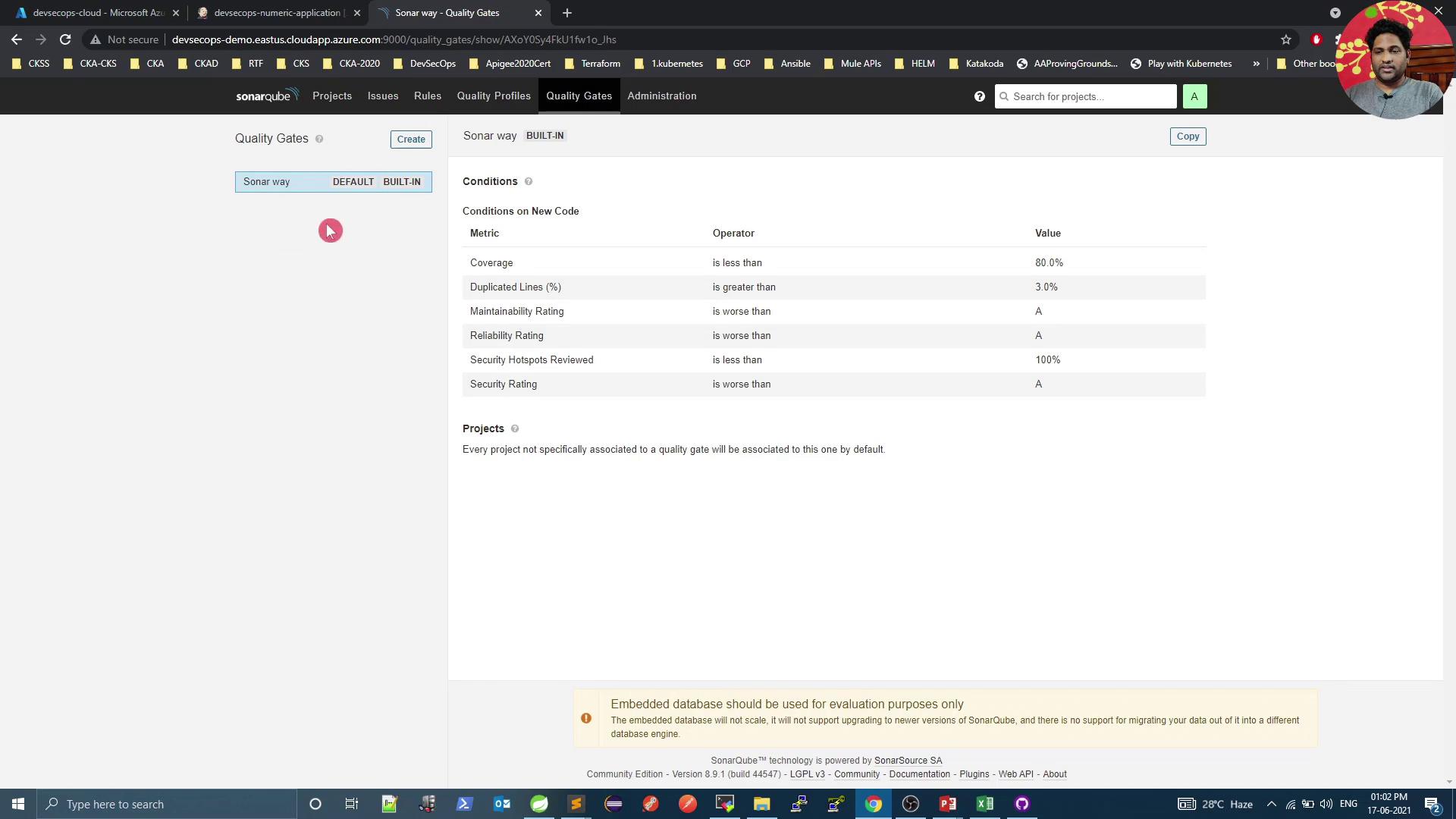The image size is (1456, 819).
Task: Open the help question mark icon in navbar
Action: coord(979,96)
